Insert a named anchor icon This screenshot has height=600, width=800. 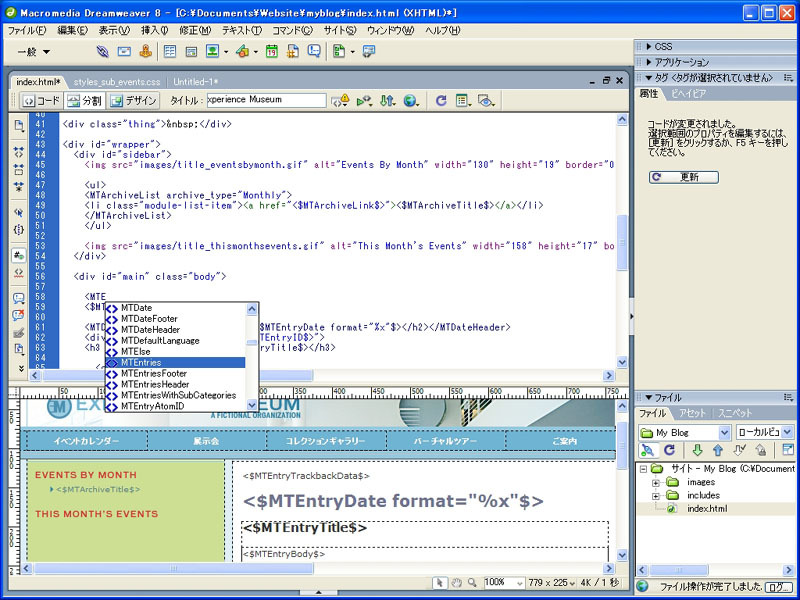point(145,52)
